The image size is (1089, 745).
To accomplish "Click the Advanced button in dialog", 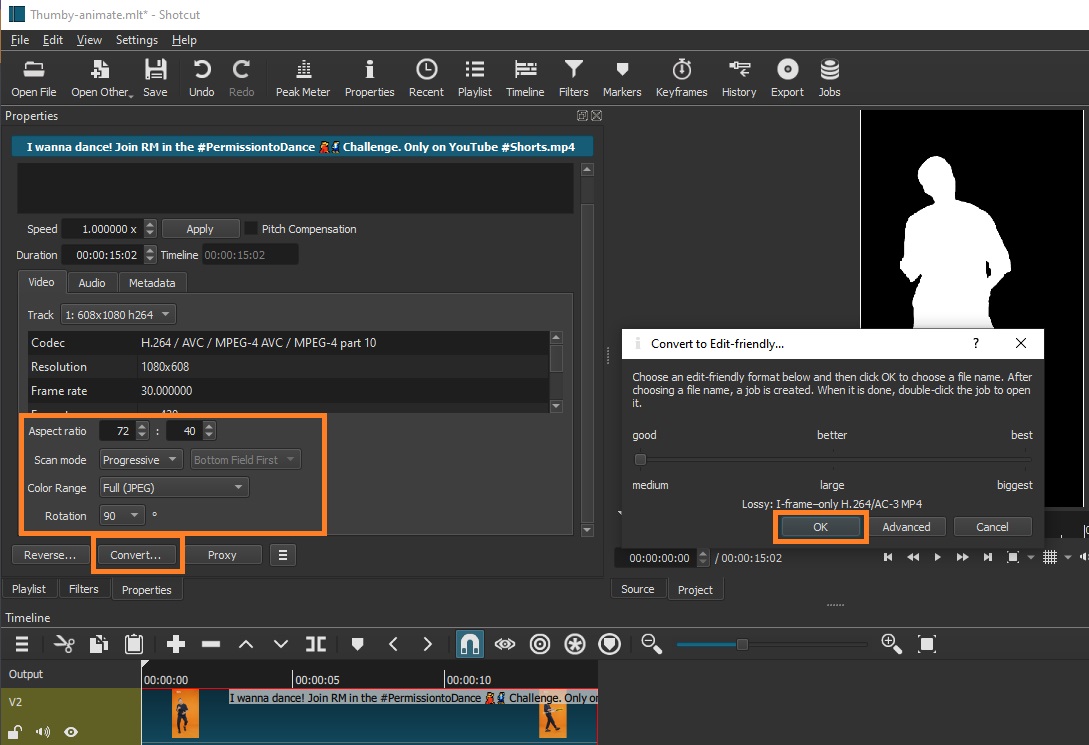I will 906,527.
